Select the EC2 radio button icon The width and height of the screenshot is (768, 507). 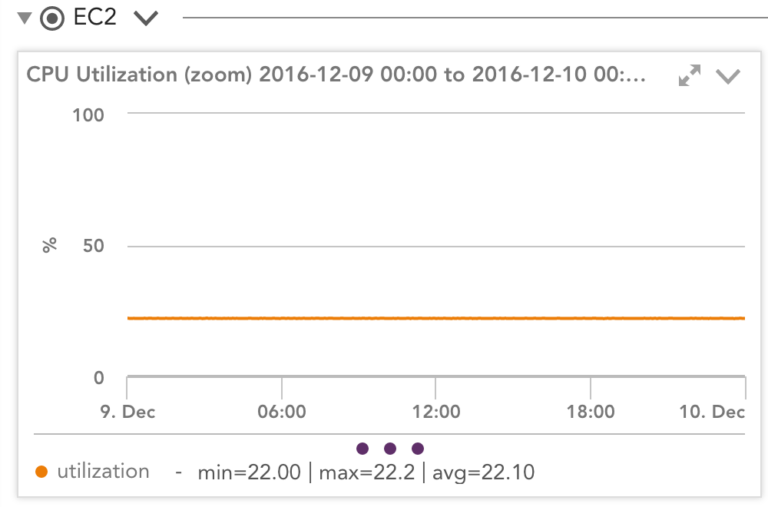point(52,18)
